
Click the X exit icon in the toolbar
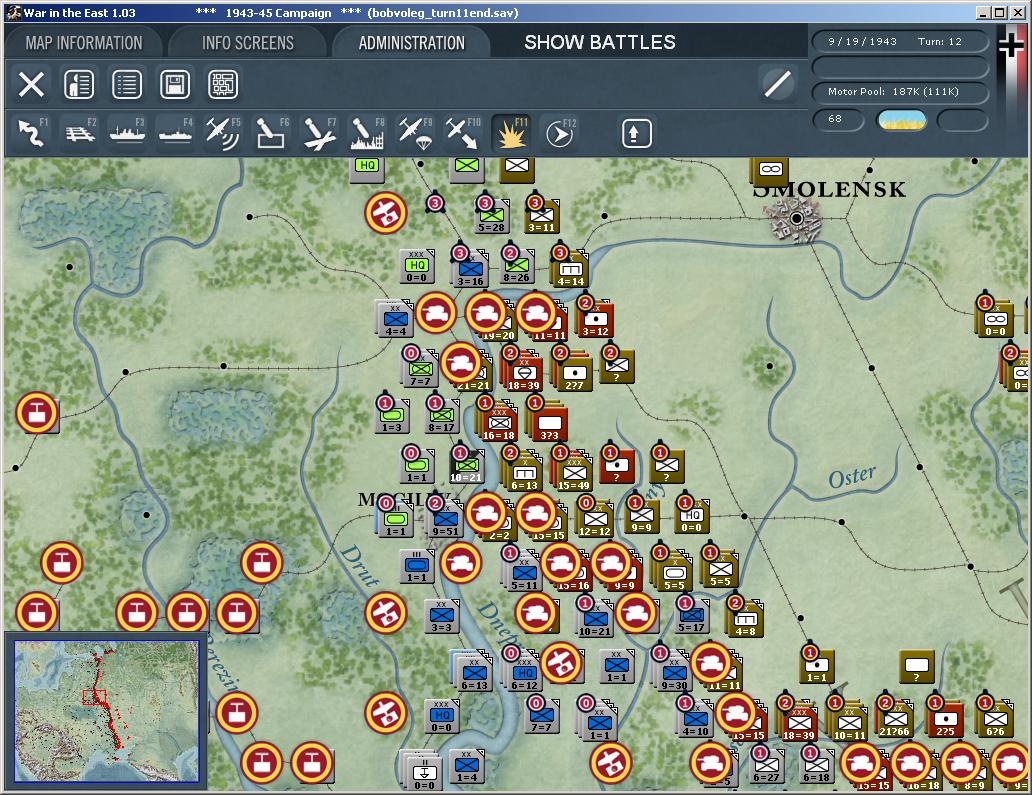[31, 85]
